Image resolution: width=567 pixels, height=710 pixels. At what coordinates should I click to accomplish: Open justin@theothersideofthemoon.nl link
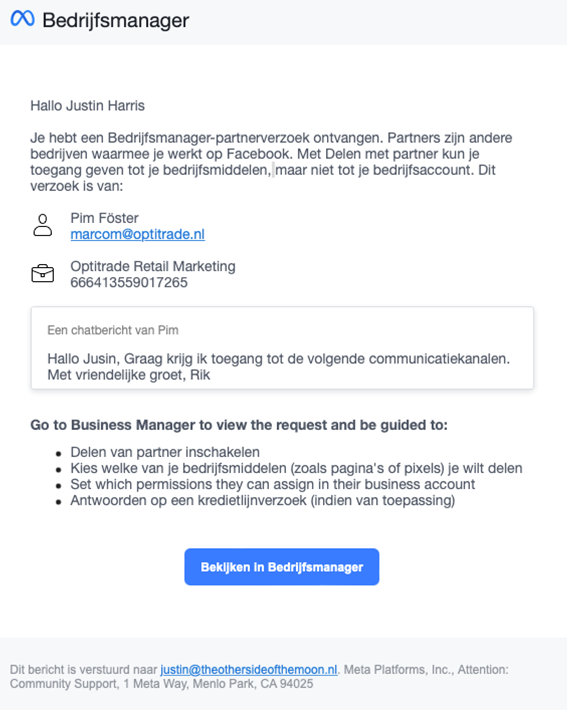tap(249, 670)
